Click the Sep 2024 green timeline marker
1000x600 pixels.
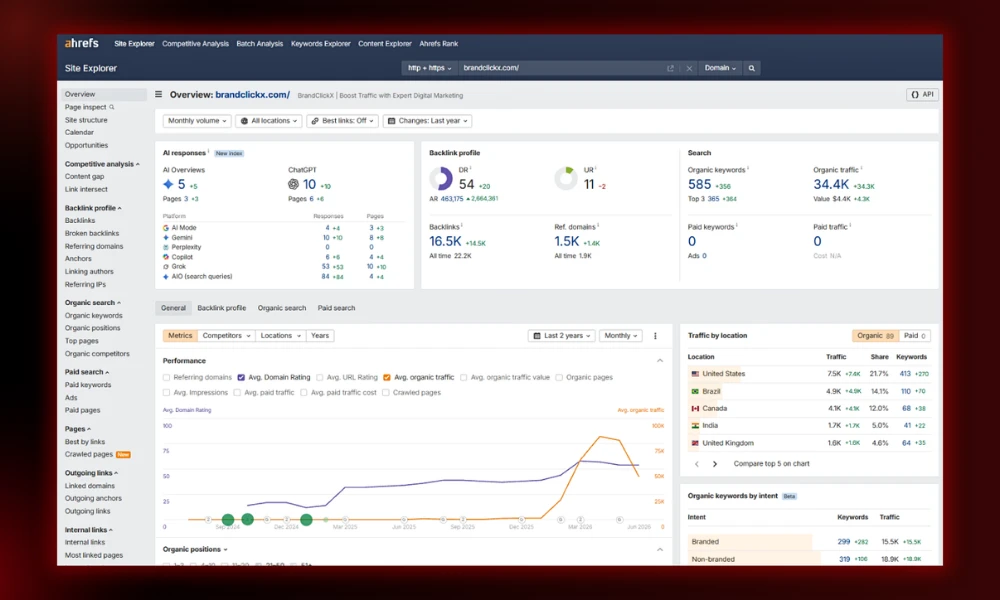tap(228, 520)
